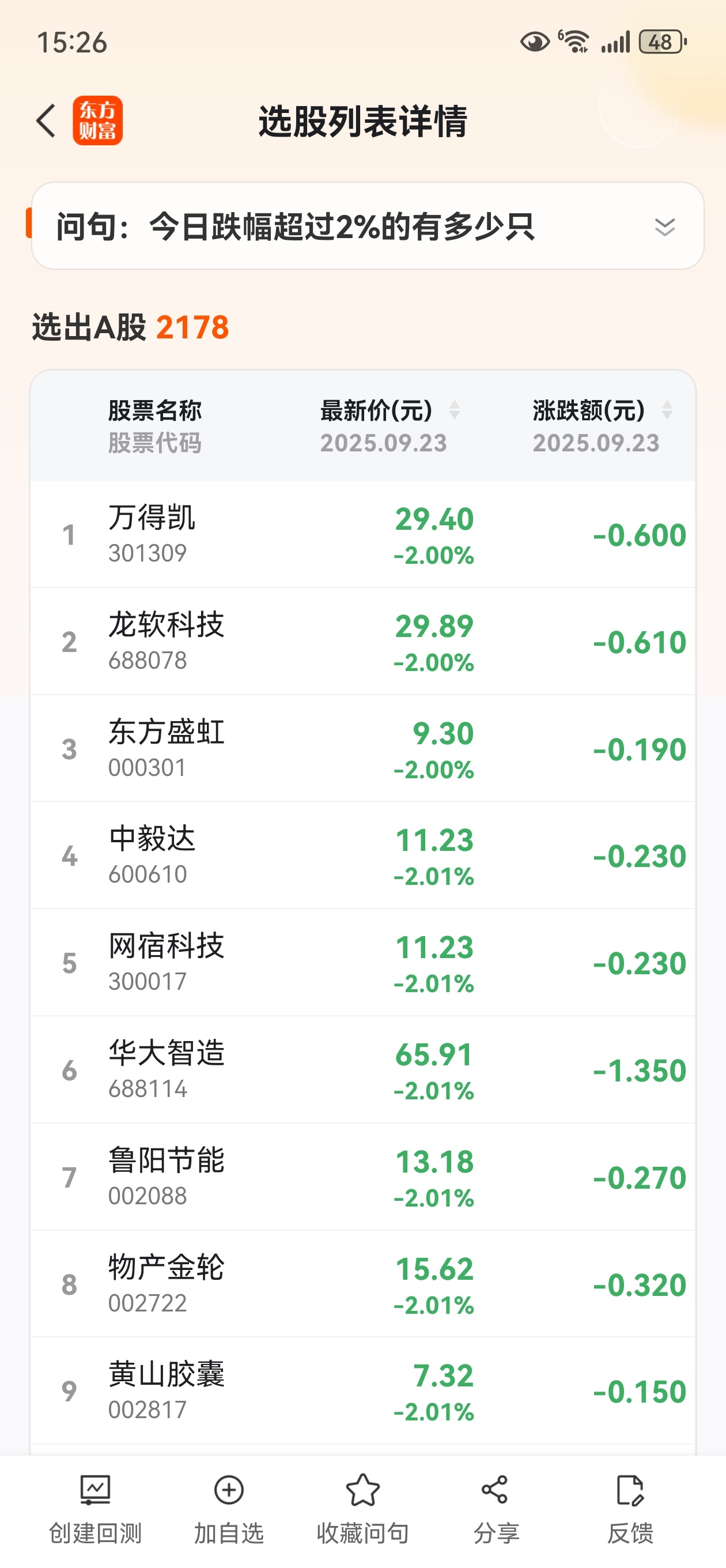Screen dimensions: 726x1568
Task: Tap the 收藏问句 star icon
Action: tap(362, 1490)
